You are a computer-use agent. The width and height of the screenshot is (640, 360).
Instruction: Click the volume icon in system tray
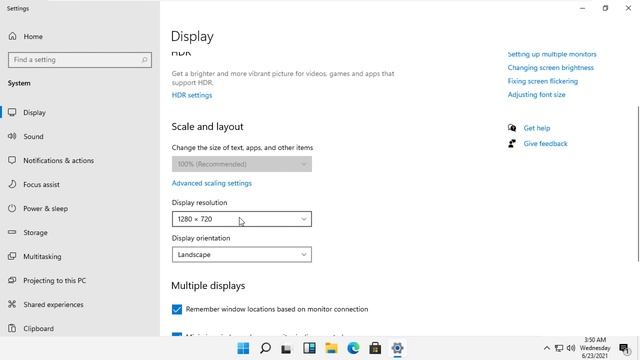pyautogui.click(x=571, y=348)
